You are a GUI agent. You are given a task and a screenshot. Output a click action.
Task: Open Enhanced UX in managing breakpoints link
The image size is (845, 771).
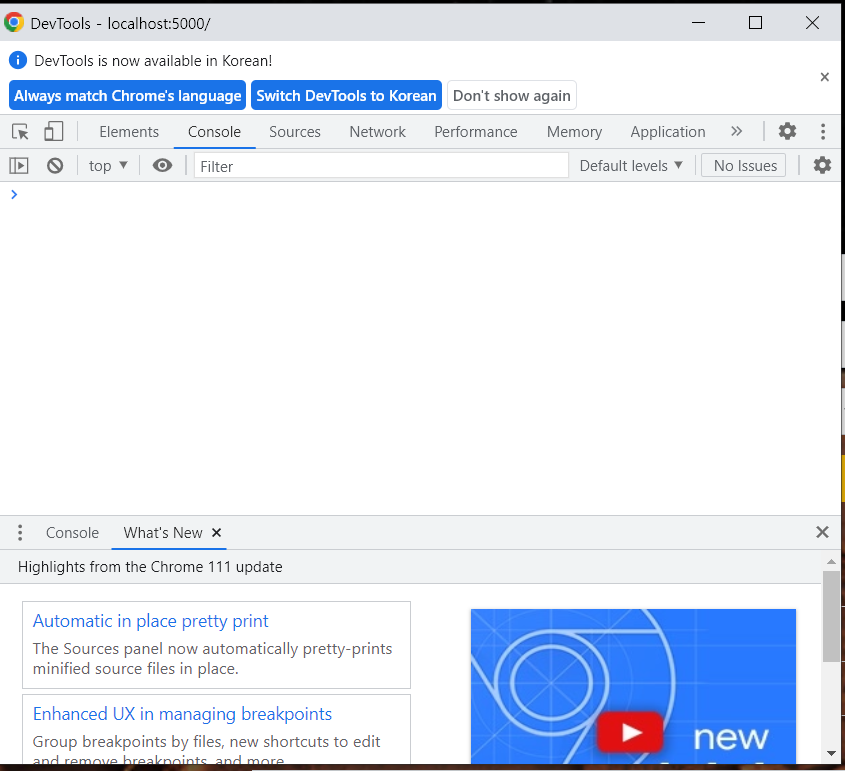(182, 714)
